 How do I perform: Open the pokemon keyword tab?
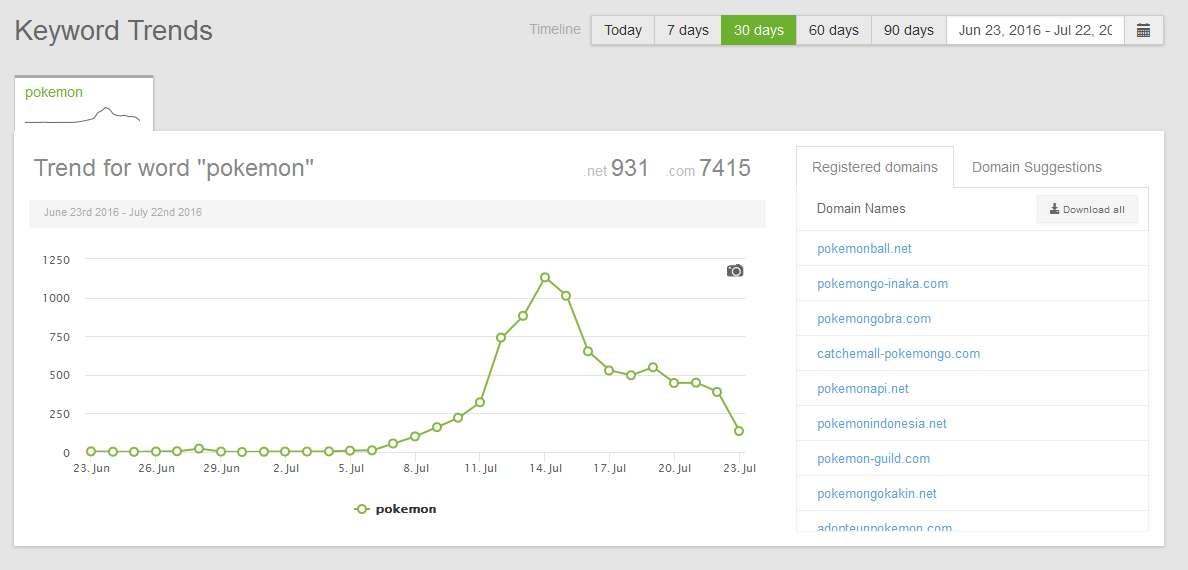[83, 104]
